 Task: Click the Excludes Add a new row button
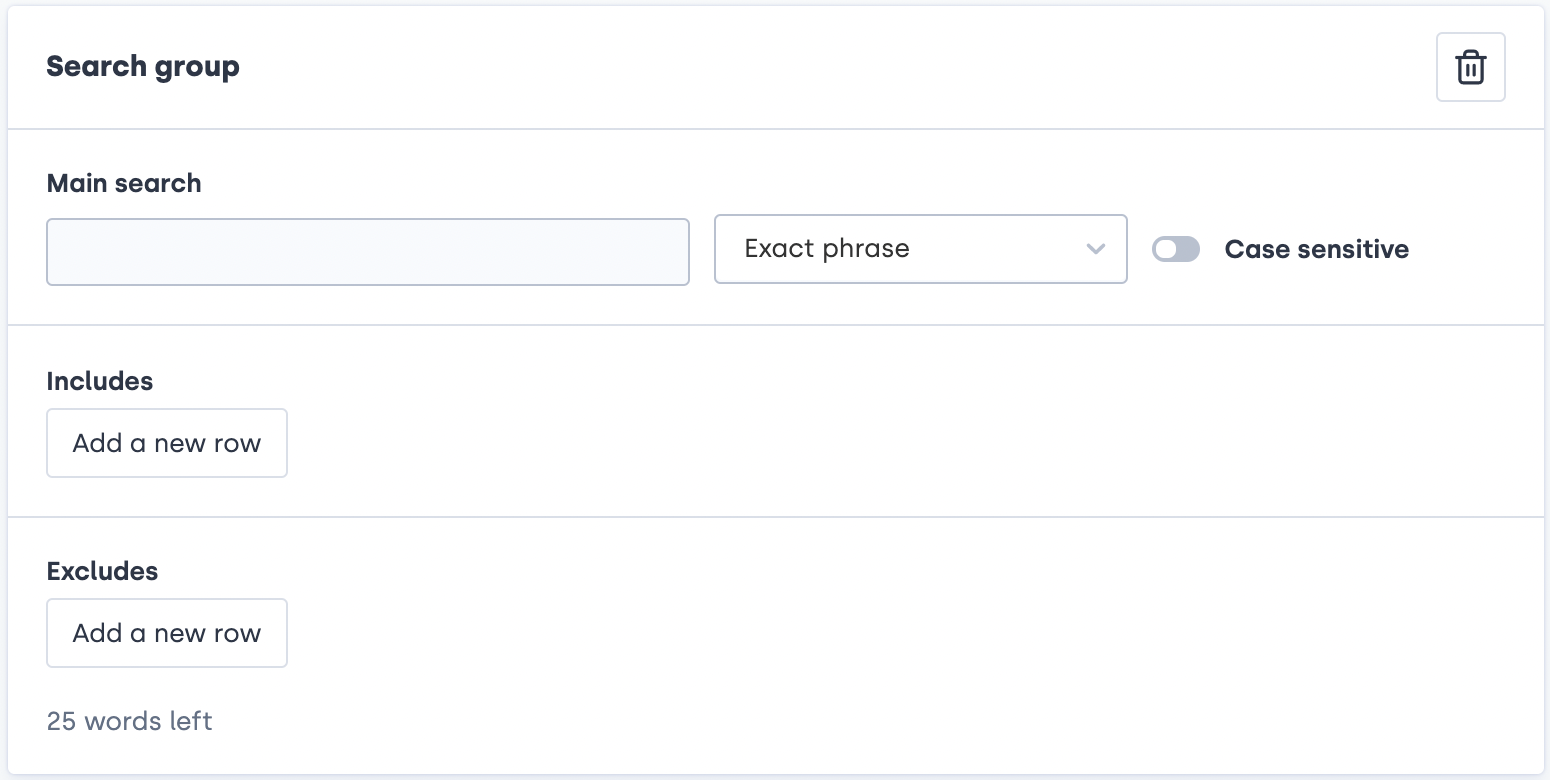167,633
